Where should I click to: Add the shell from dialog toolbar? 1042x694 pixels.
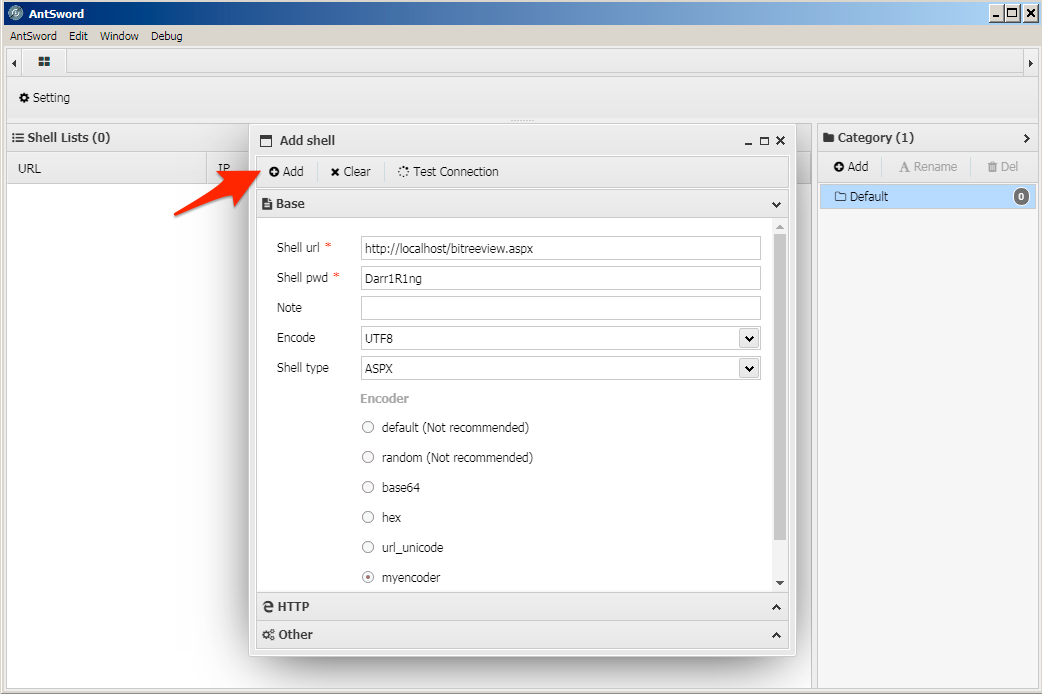point(286,172)
